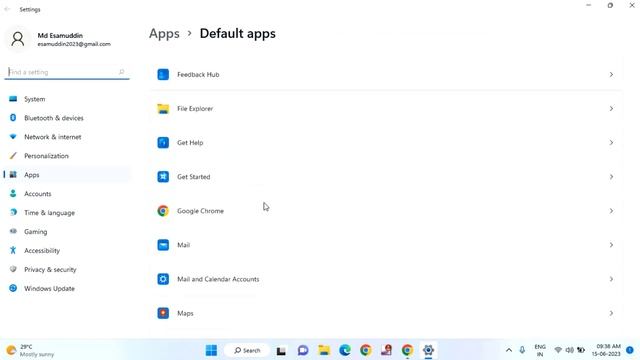The width and height of the screenshot is (640, 360).
Task: Click the Privacy & security shield icon
Action: [13, 269]
